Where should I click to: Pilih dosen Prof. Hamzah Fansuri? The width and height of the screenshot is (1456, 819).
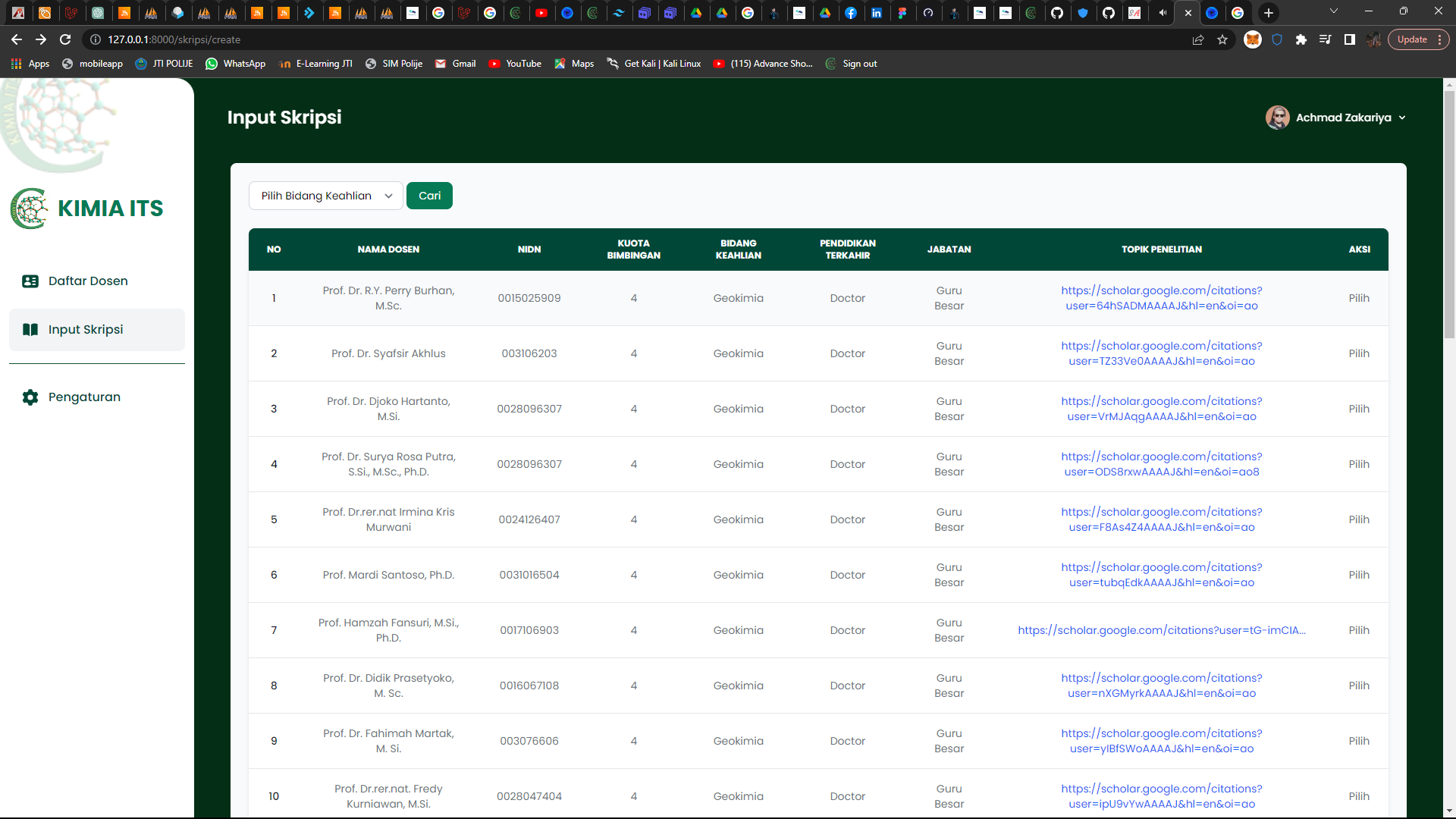1359,631
